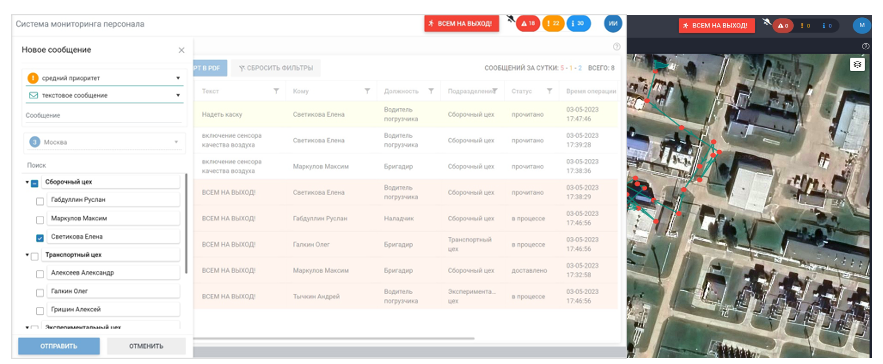Uncheck the Светикова Елена checkbox

(40, 238)
